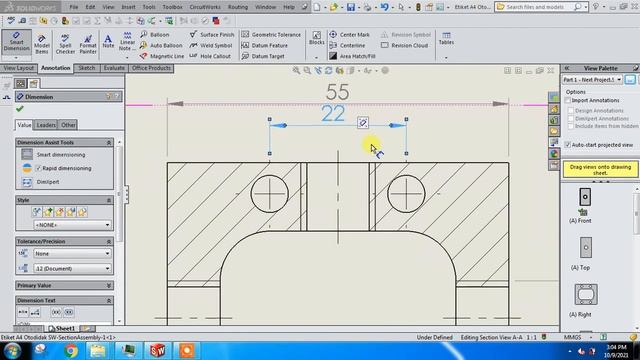Screen dimensions: 640x360
Task: Apply Area Hatch/Fill
Action: tap(352, 56)
